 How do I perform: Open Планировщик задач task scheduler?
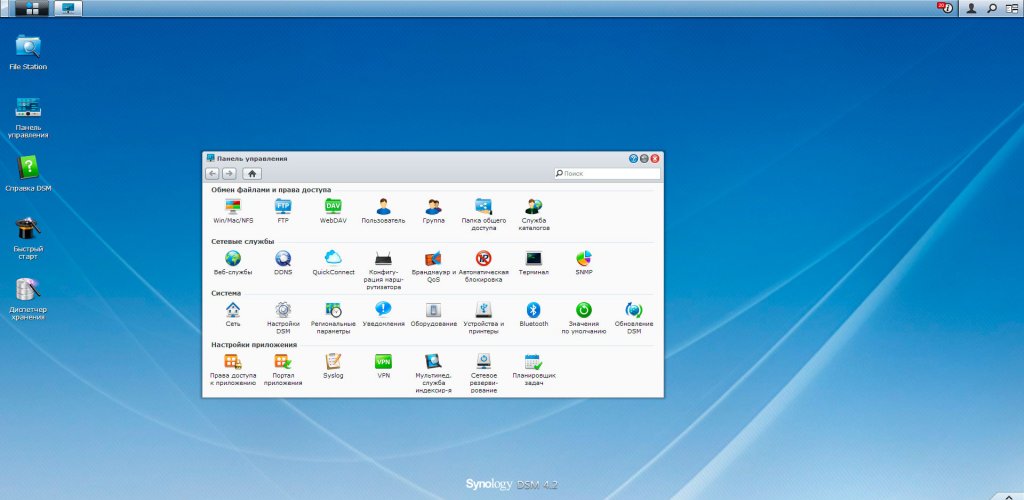[x=533, y=362]
